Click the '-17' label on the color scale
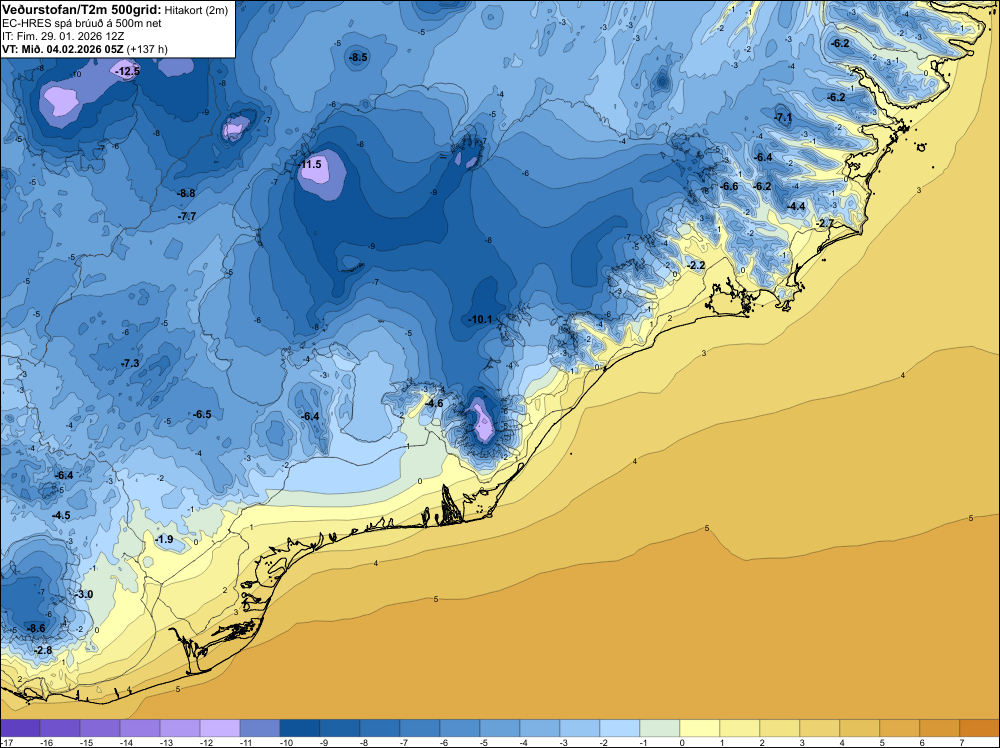This screenshot has width=1000, height=748. tap(5, 742)
